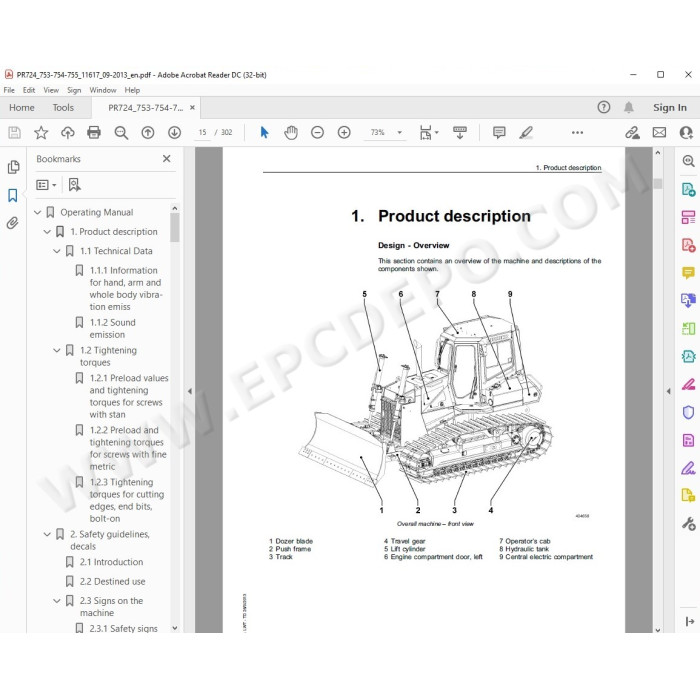Screen dimensions: 700x700
Task: Star this file as a favorite
Action: coord(41,133)
